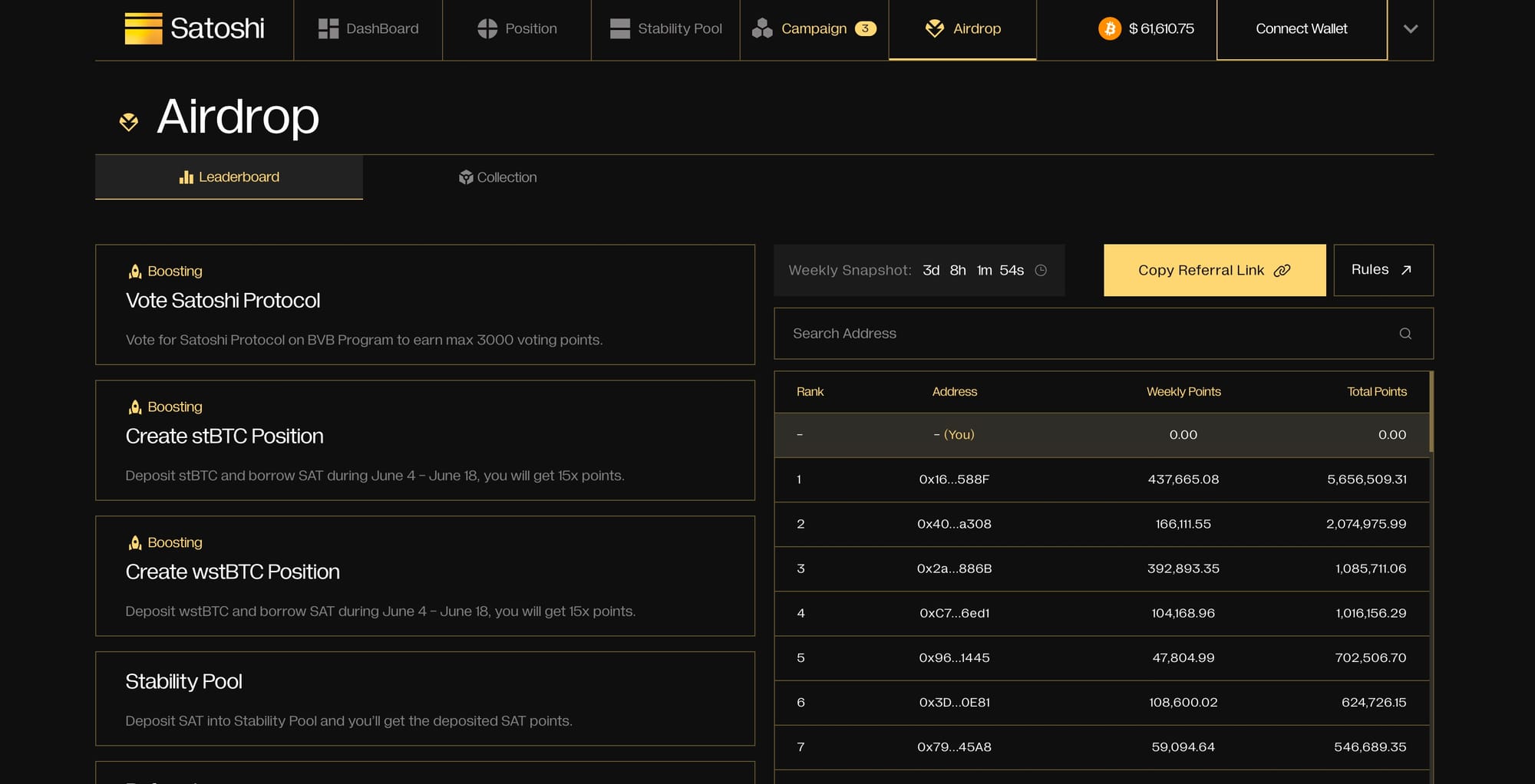
Task: Click address 0x79...45A8
Action: pyautogui.click(x=954, y=746)
